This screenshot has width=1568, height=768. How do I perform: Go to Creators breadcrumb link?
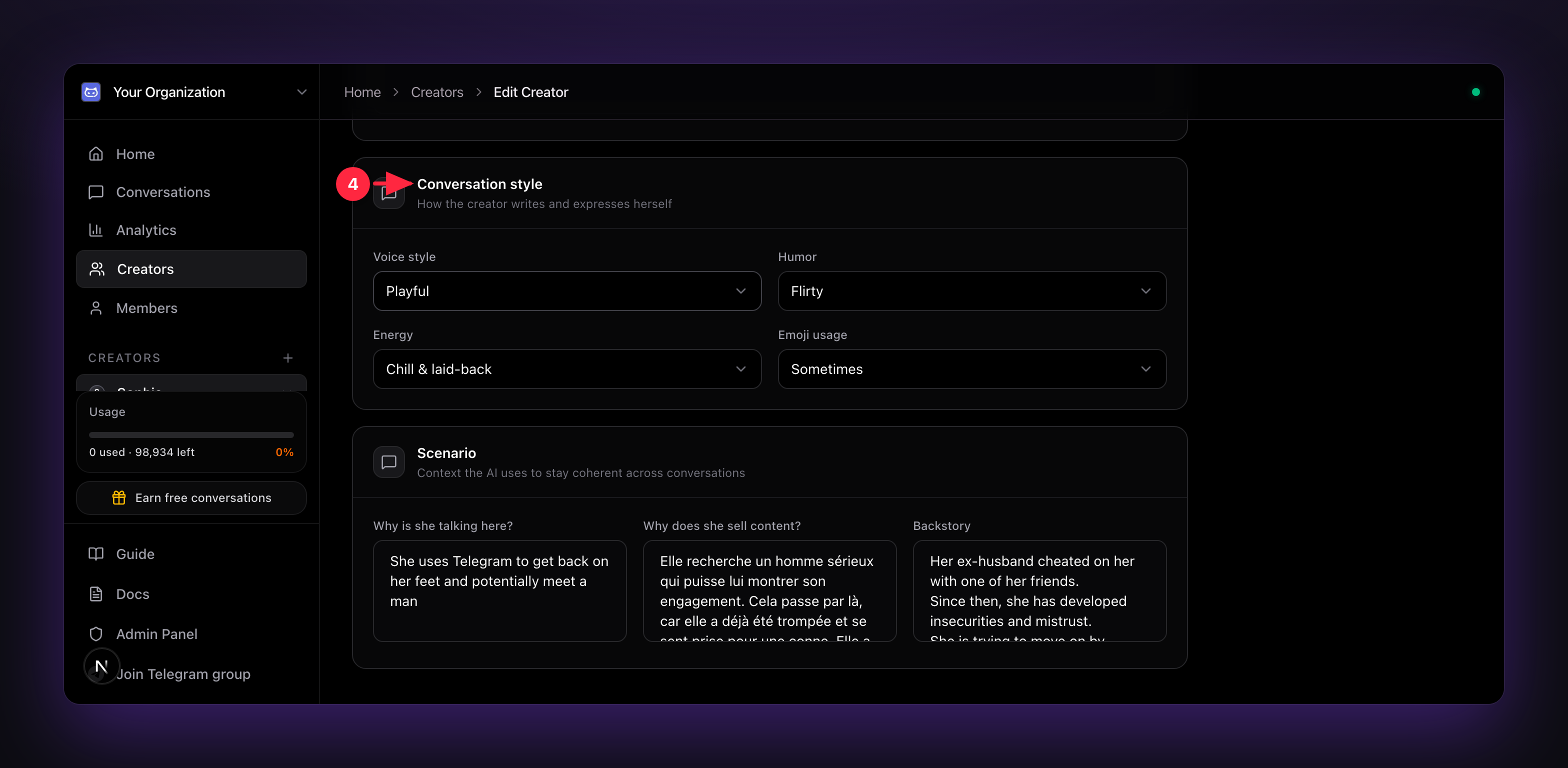tap(436, 92)
